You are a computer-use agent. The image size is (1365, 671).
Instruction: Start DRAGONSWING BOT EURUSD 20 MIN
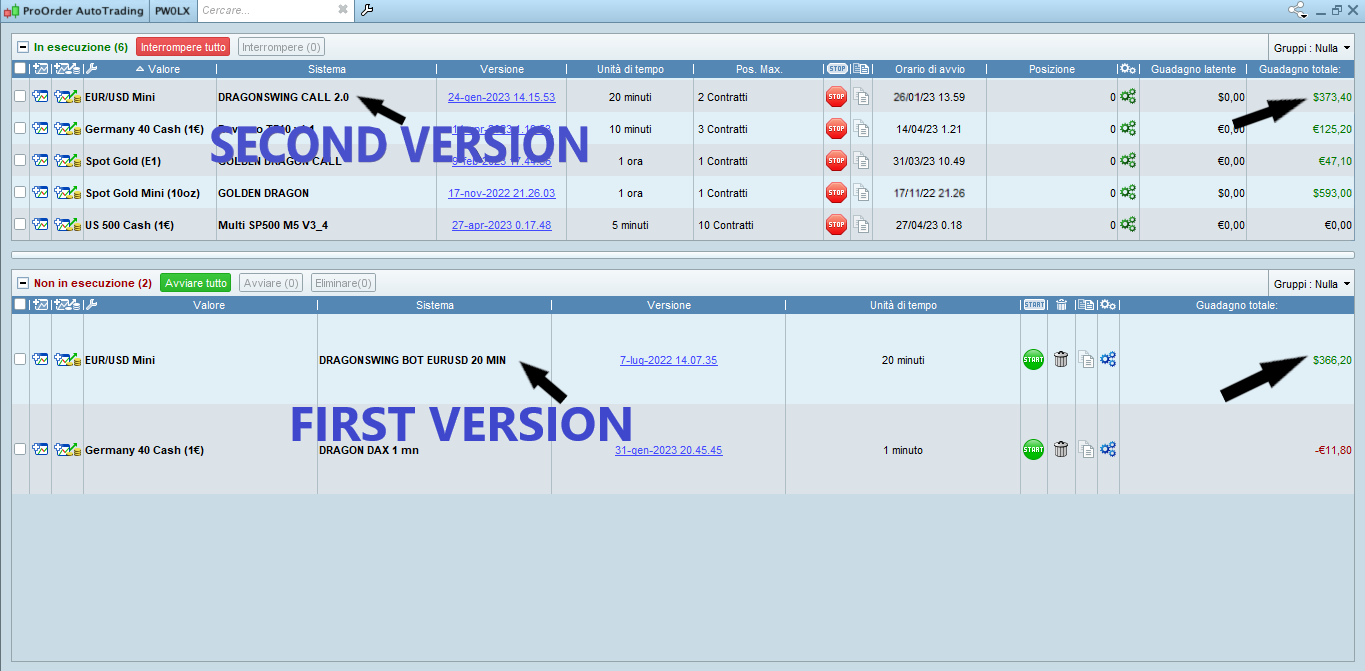(1033, 360)
